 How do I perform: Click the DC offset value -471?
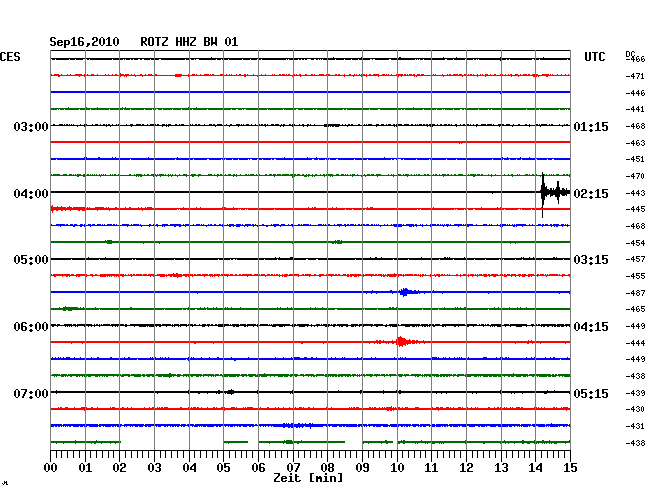[635, 76]
